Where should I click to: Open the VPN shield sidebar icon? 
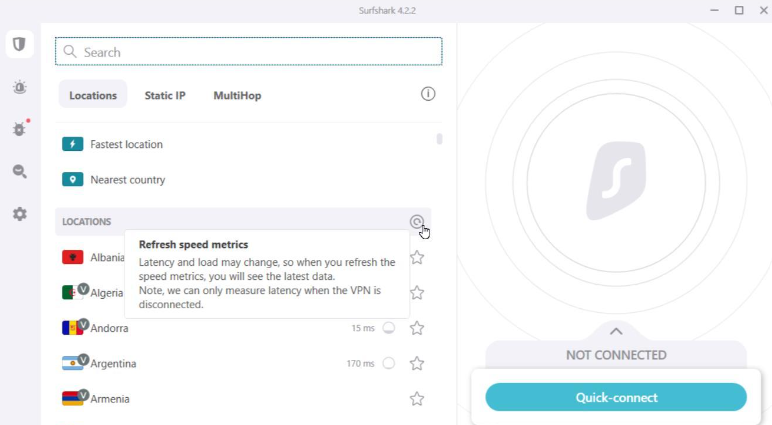click(20, 44)
